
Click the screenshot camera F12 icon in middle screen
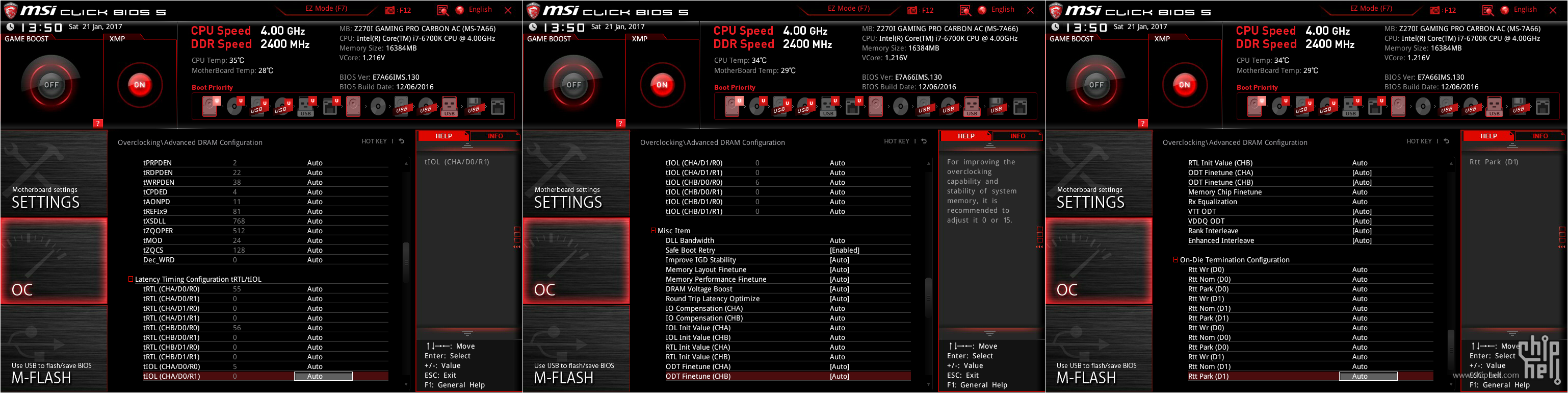tap(912, 10)
